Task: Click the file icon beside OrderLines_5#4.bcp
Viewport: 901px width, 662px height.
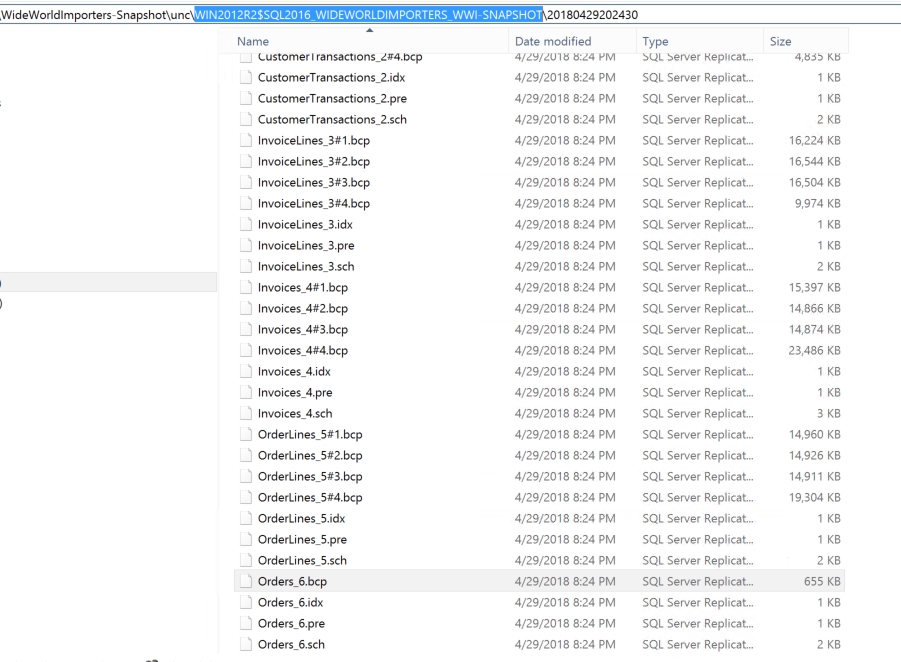Action: pyautogui.click(x=246, y=498)
